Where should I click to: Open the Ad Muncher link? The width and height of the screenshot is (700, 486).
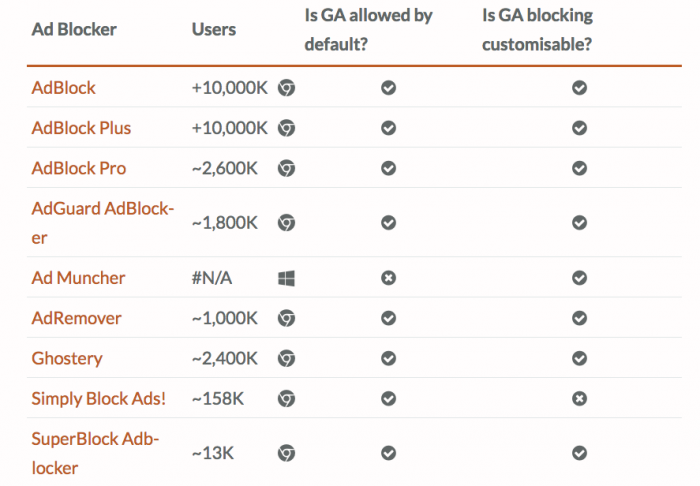tap(78, 278)
